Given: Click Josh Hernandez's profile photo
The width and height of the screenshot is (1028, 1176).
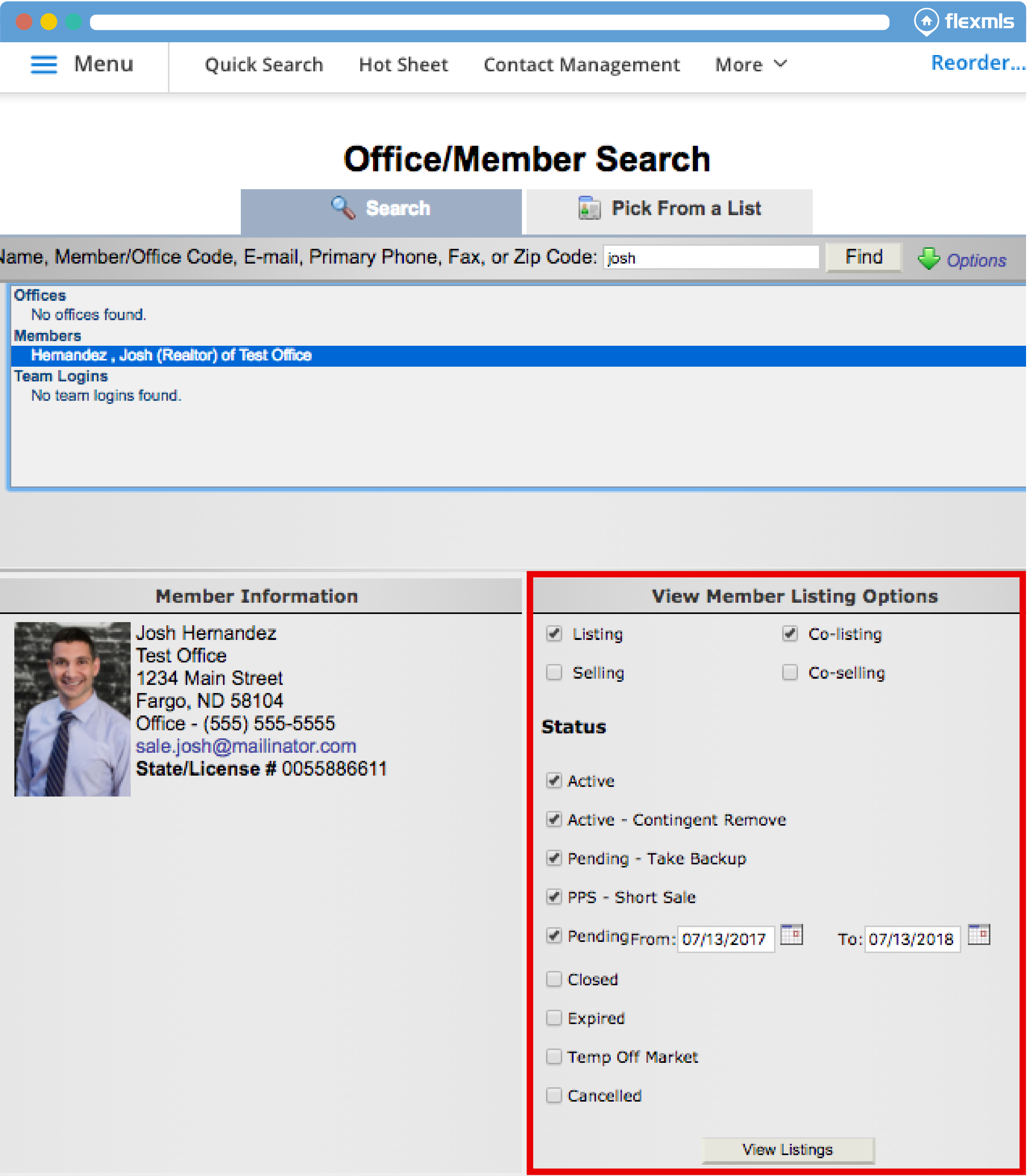Looking at the screenshot, I should click(72, 709).
